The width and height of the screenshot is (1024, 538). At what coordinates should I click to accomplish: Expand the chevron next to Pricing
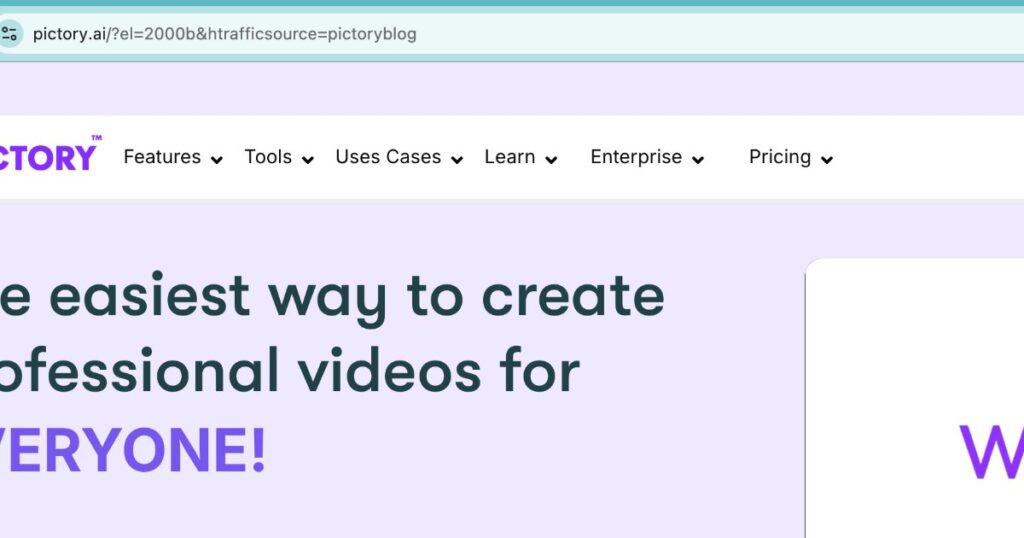tap(827, 159)
